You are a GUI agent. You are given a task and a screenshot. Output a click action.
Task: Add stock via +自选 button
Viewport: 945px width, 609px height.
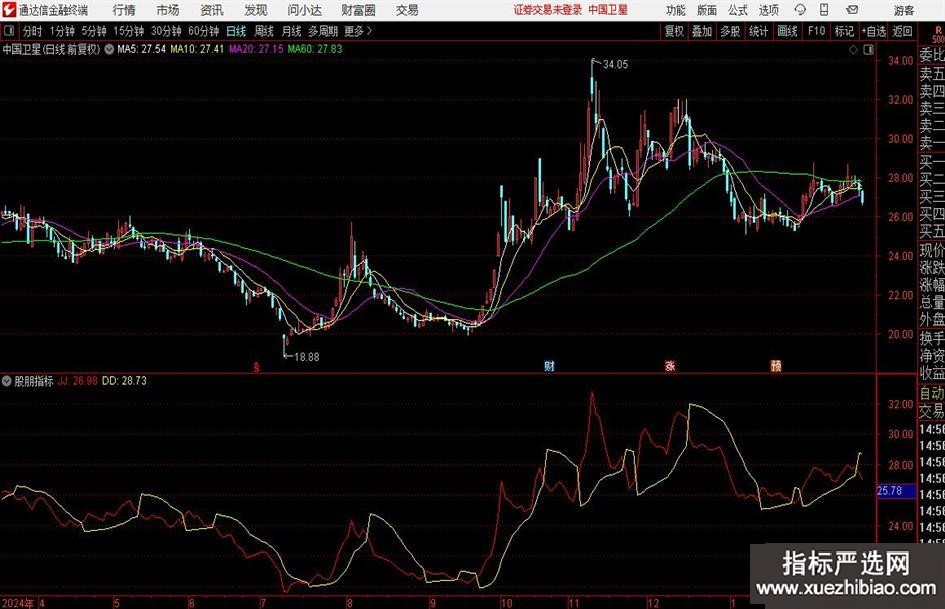[873, 31]
